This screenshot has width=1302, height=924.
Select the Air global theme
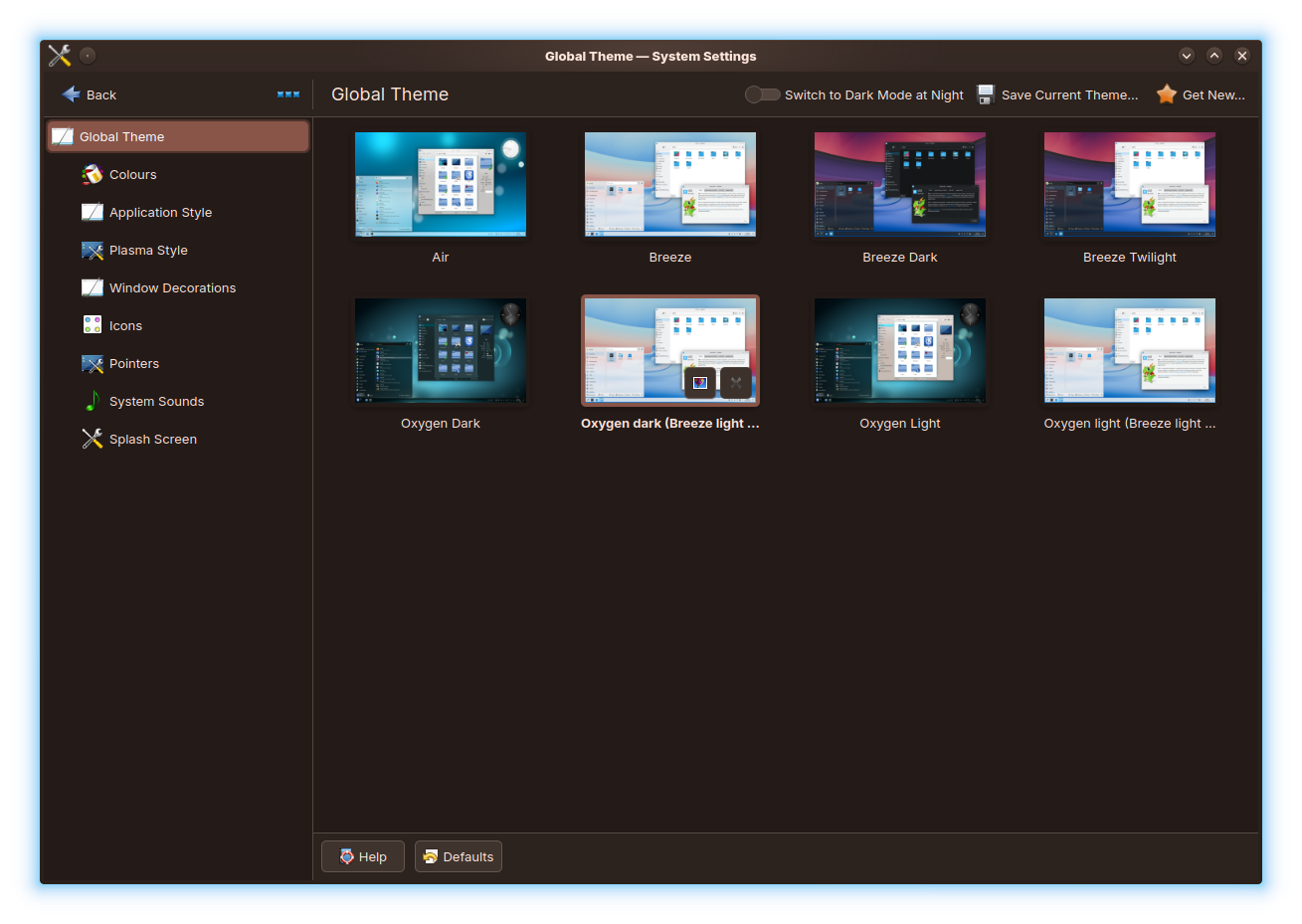[x=441, y=185]
